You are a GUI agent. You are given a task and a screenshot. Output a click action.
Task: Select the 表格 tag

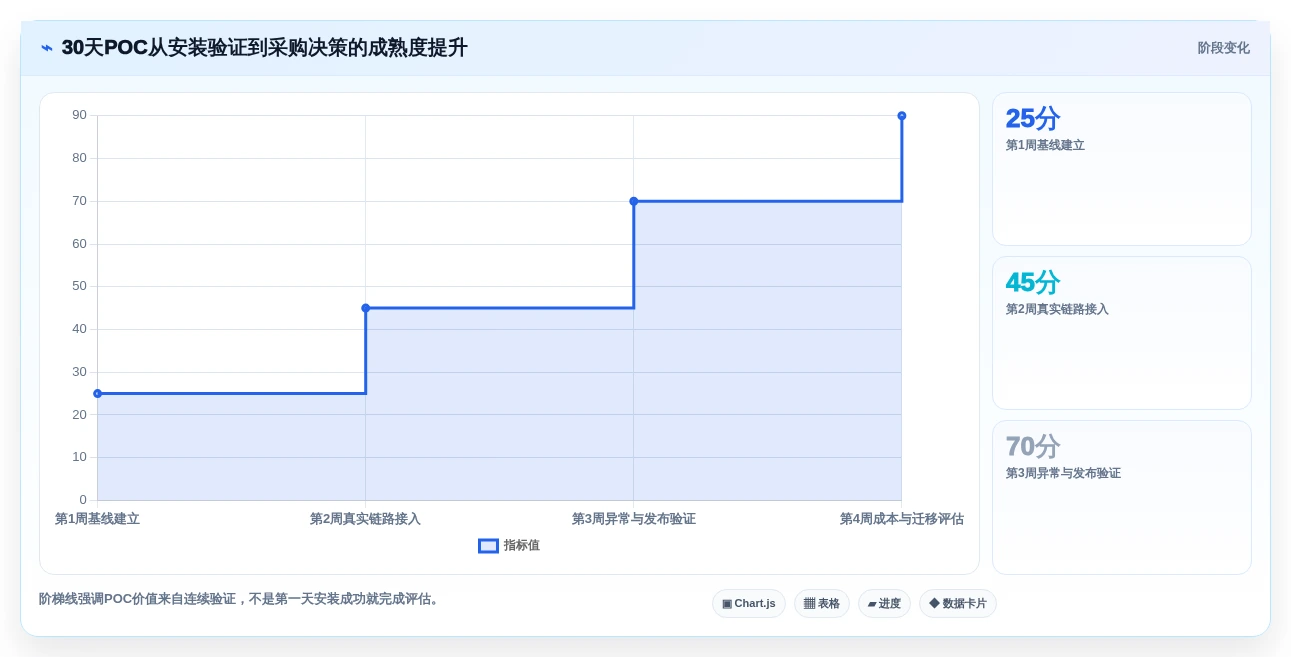(x=822, y=603)
